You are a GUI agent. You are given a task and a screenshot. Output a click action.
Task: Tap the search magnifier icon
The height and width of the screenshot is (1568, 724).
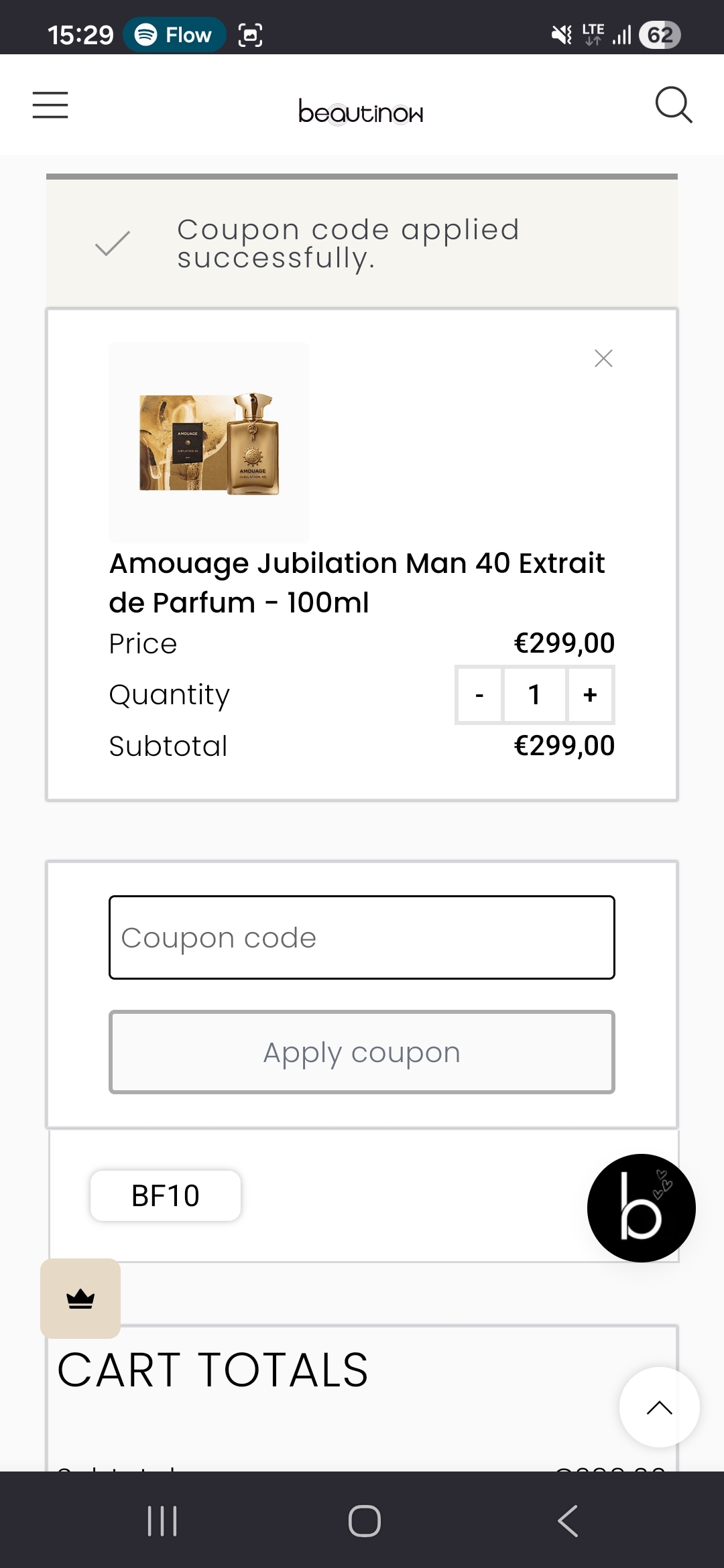coord(673,105)
